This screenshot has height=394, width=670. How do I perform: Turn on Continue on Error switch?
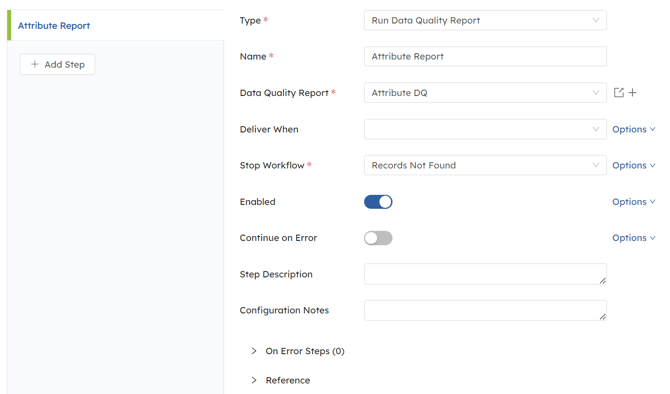click(x=378, y=238)
